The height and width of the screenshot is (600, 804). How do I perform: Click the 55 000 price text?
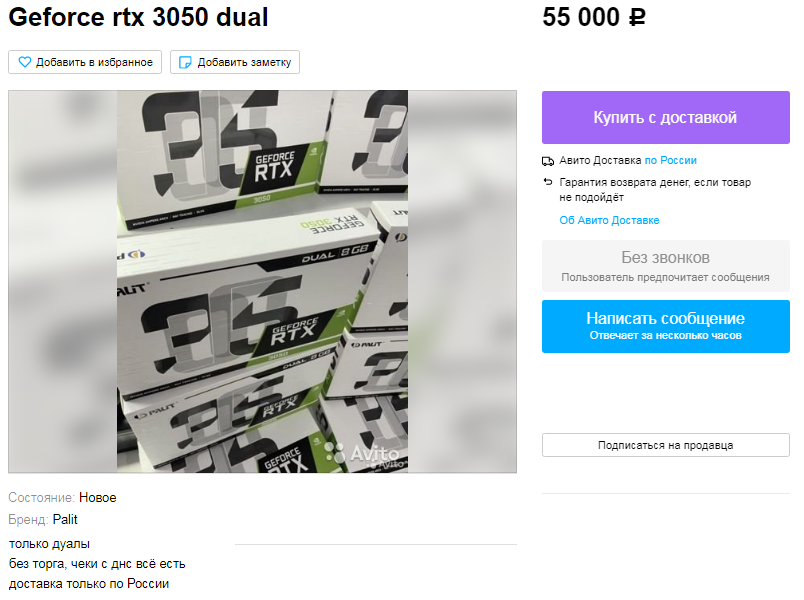point(581,17)
